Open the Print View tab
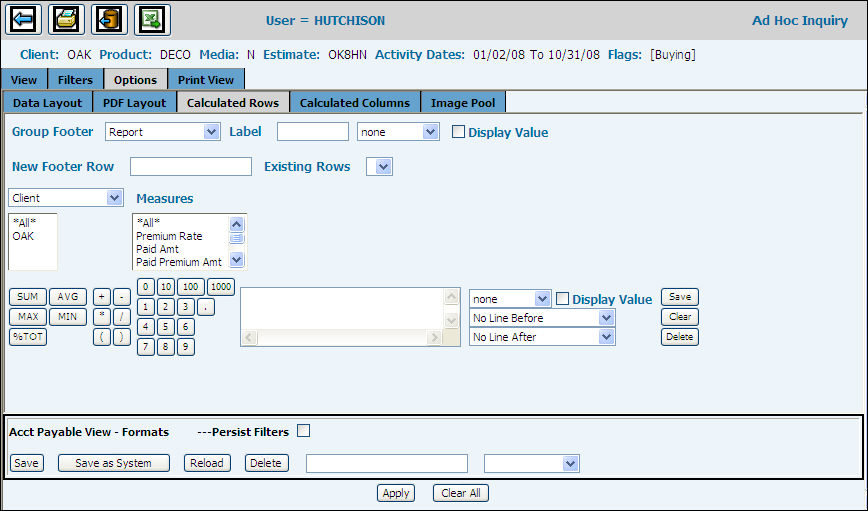Image resolution: width=868 pixels, height=511 pixels. (206, 80)
